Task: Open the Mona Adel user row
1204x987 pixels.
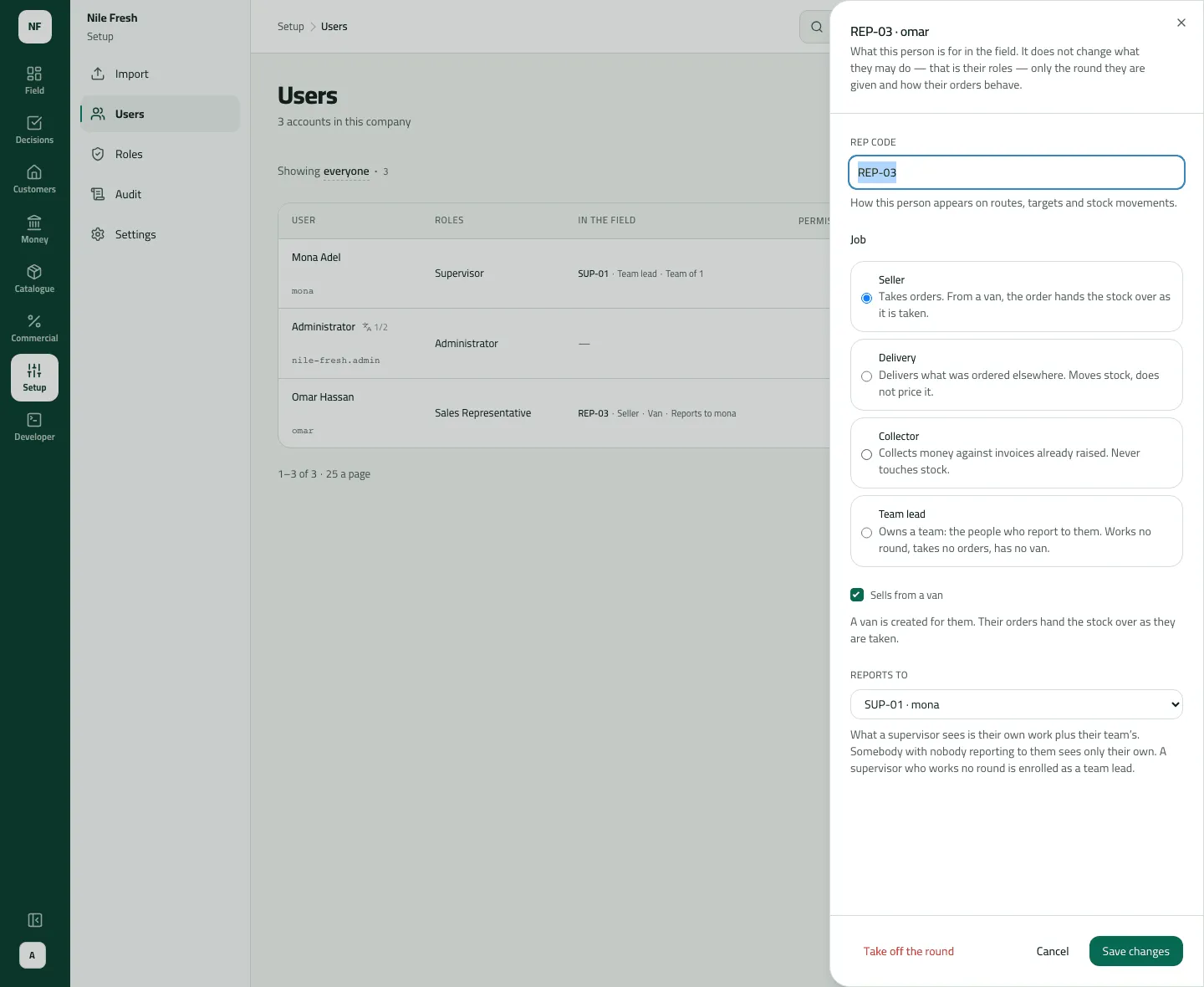Action: pos(554,274)
